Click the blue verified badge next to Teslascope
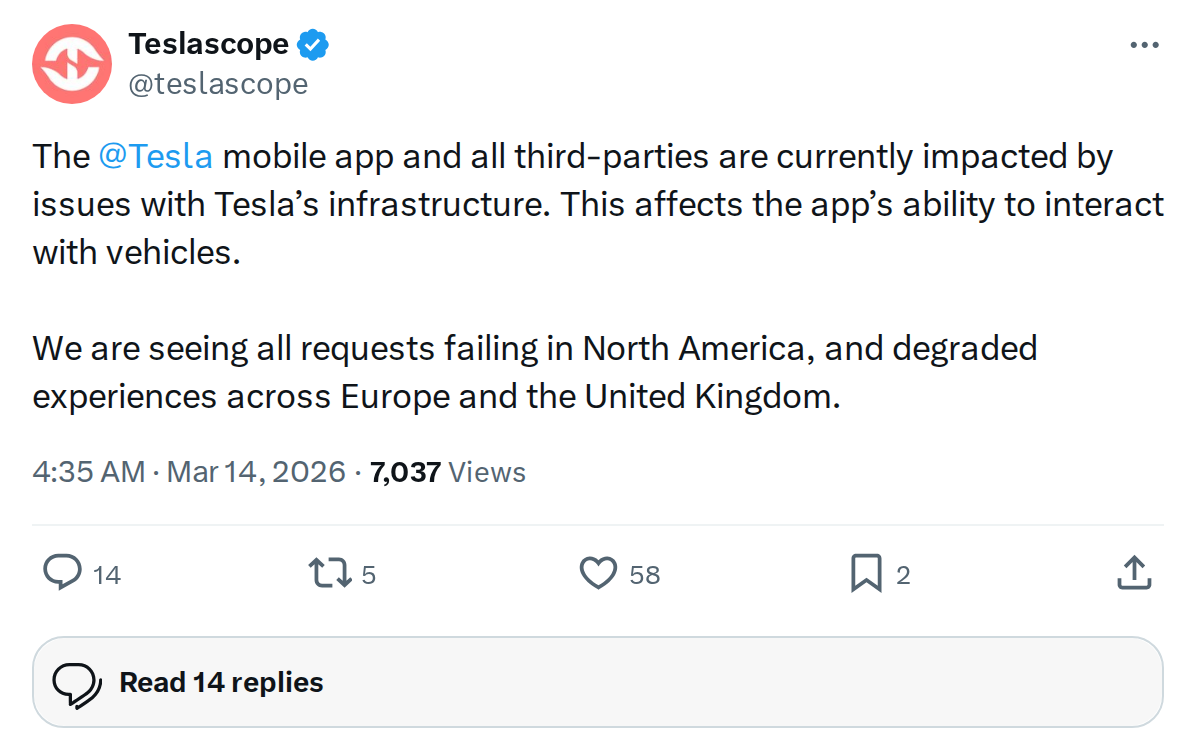 coord(313,43)
